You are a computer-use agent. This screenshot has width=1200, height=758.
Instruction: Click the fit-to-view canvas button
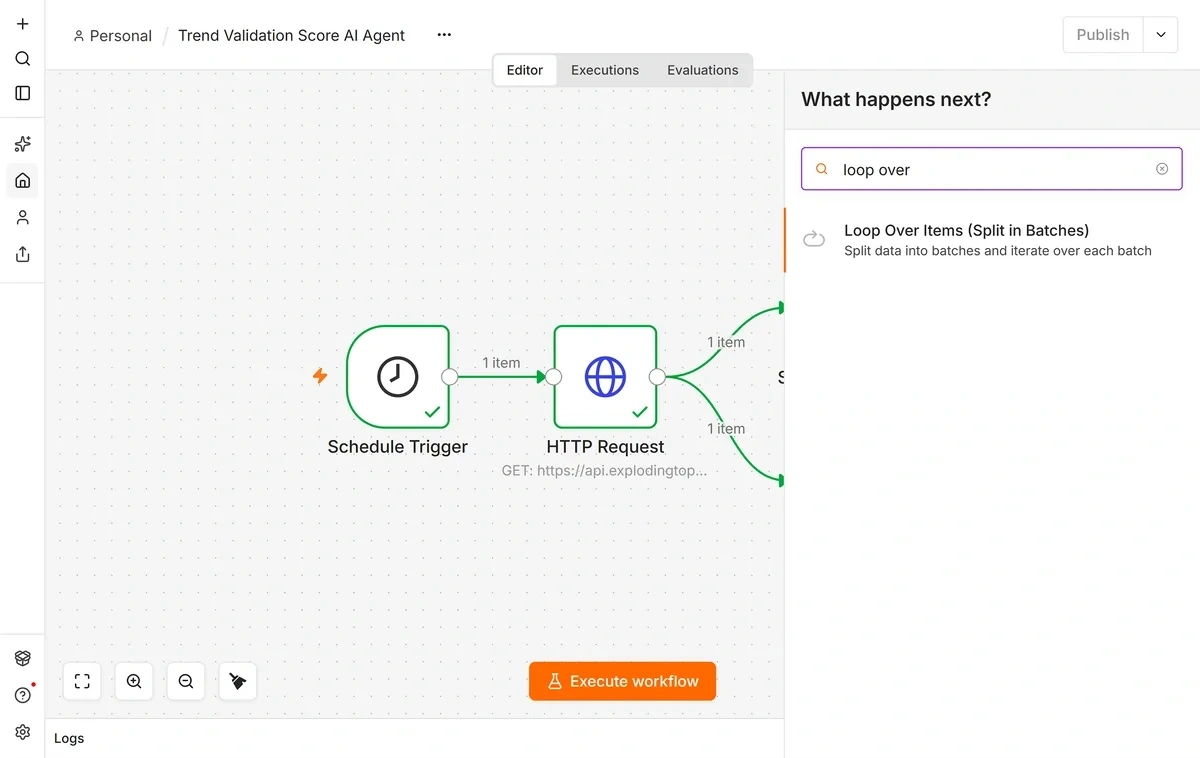(x=82, y=681)
